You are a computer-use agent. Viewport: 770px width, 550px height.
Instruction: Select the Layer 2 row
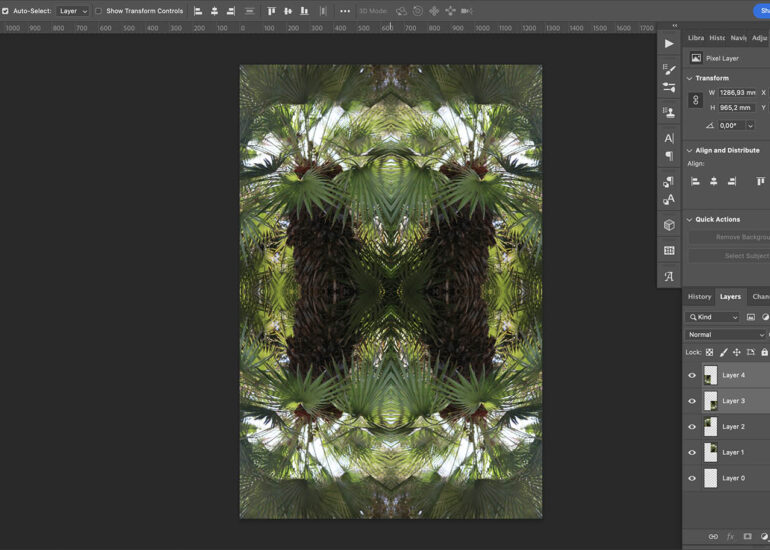point(726,427)
